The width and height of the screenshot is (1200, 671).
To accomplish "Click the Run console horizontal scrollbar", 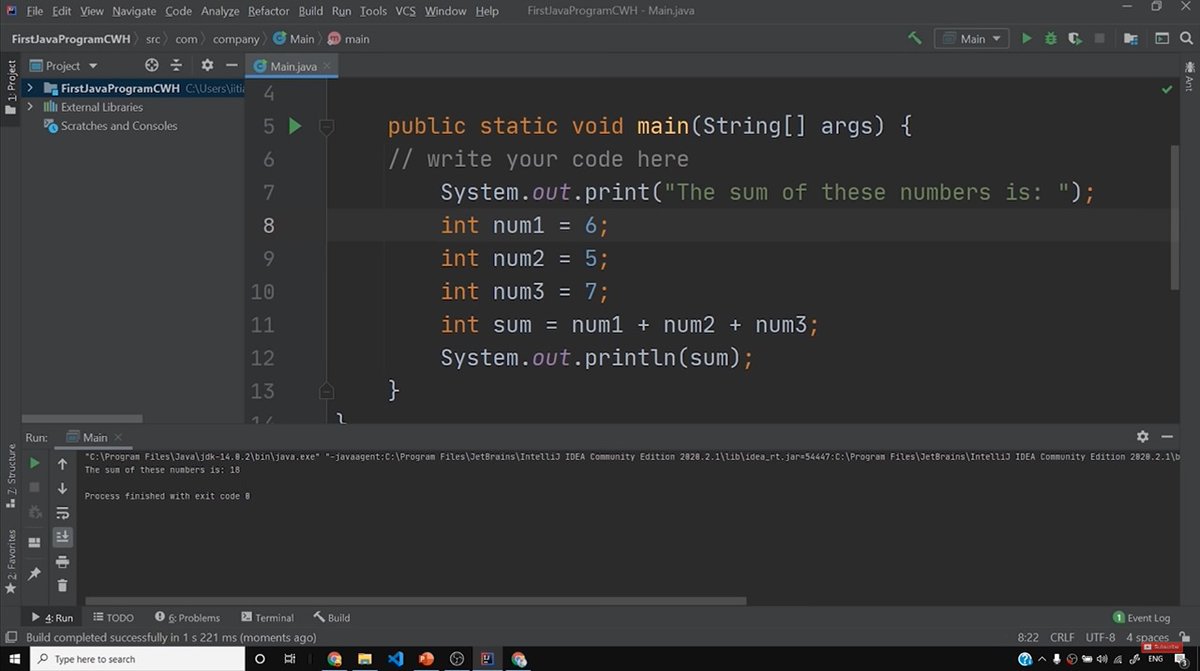I will tap(415, 601).
